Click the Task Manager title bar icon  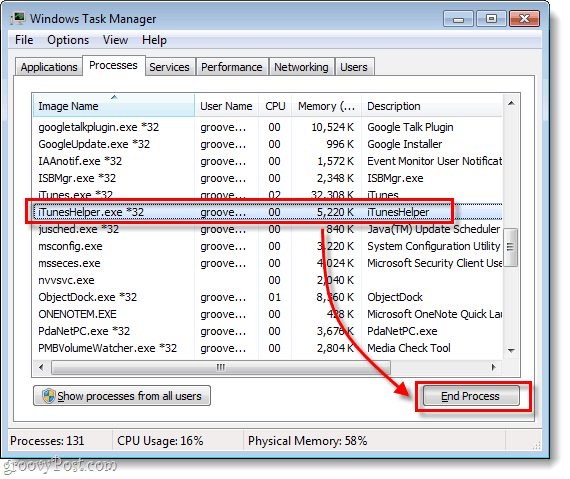[x=18, y=19]
